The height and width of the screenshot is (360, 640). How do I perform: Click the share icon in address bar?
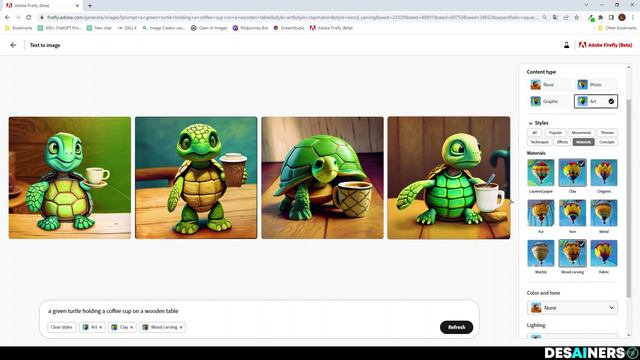(x=566, y=17)
